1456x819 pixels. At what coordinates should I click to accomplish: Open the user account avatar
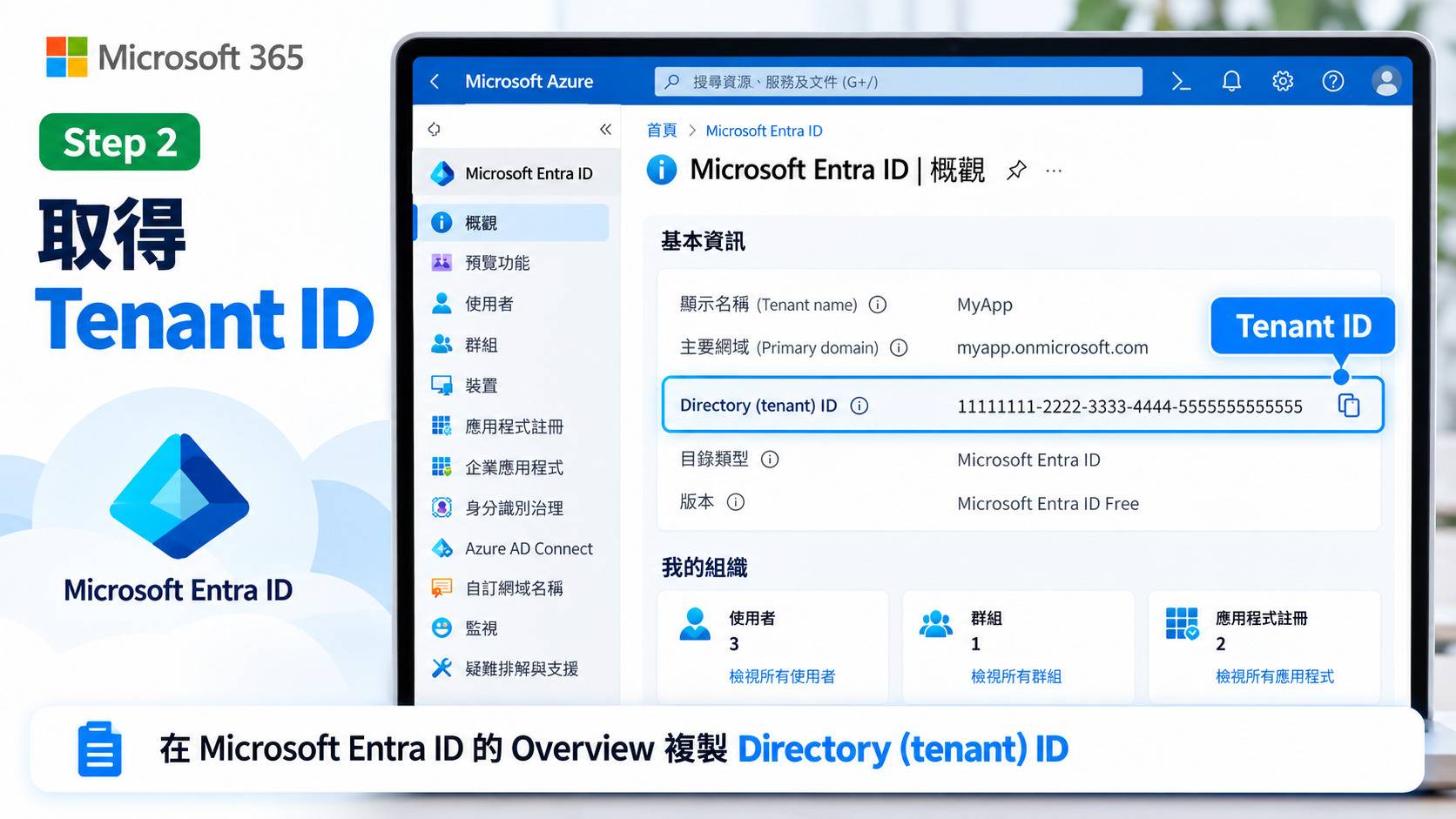(1385, 82)
